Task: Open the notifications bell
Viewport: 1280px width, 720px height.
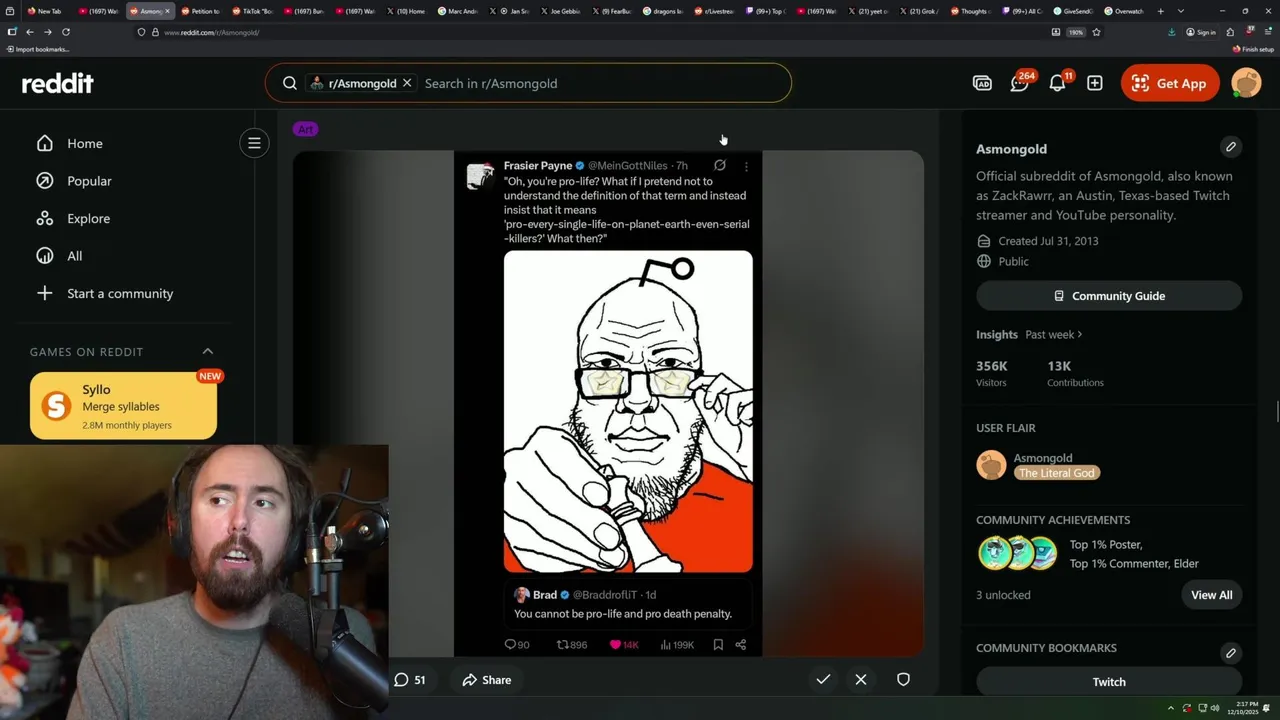Action: click(1058, 83)
